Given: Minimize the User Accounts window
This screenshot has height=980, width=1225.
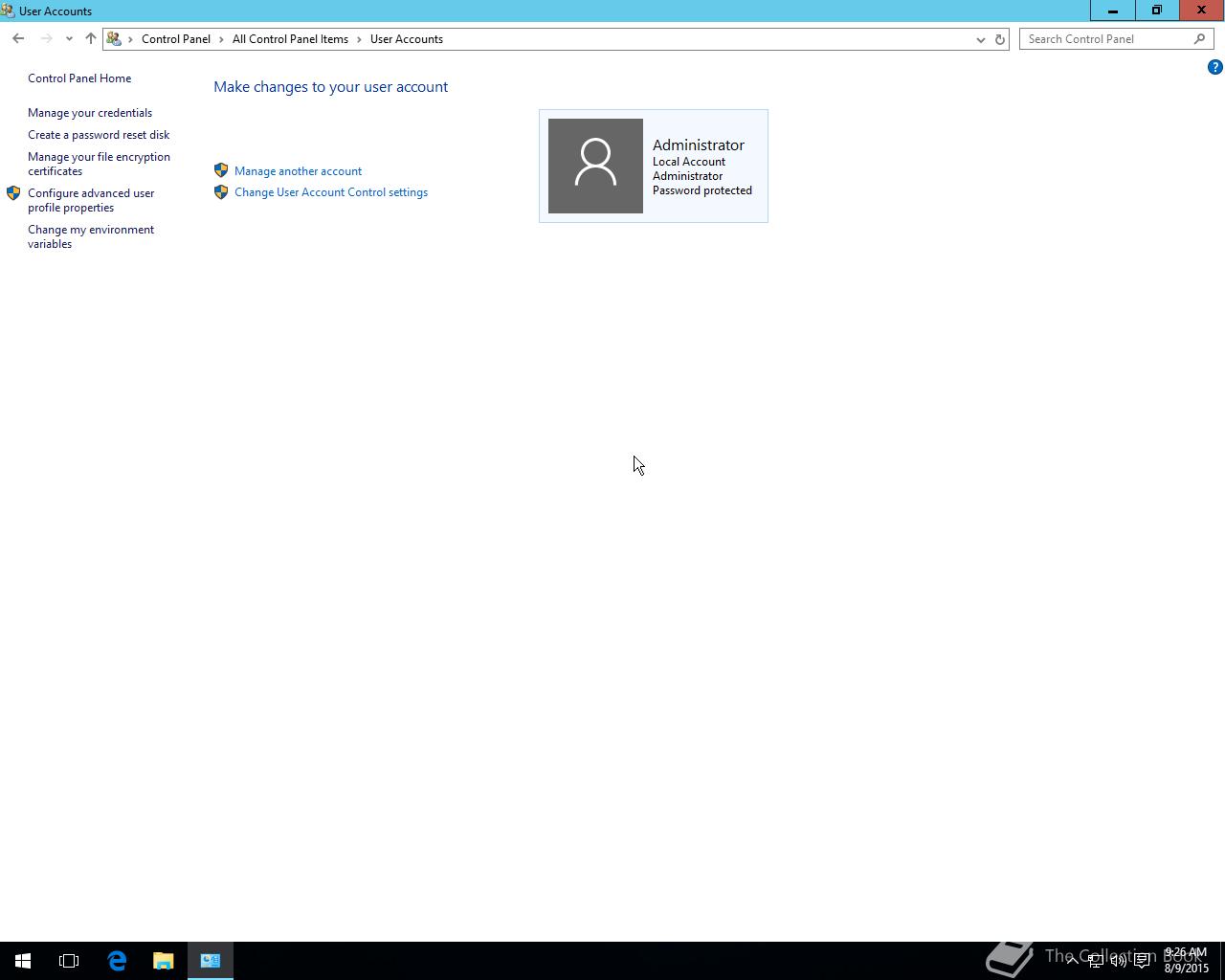Looking at the screenshot, I should click(x=1113, y=11).
